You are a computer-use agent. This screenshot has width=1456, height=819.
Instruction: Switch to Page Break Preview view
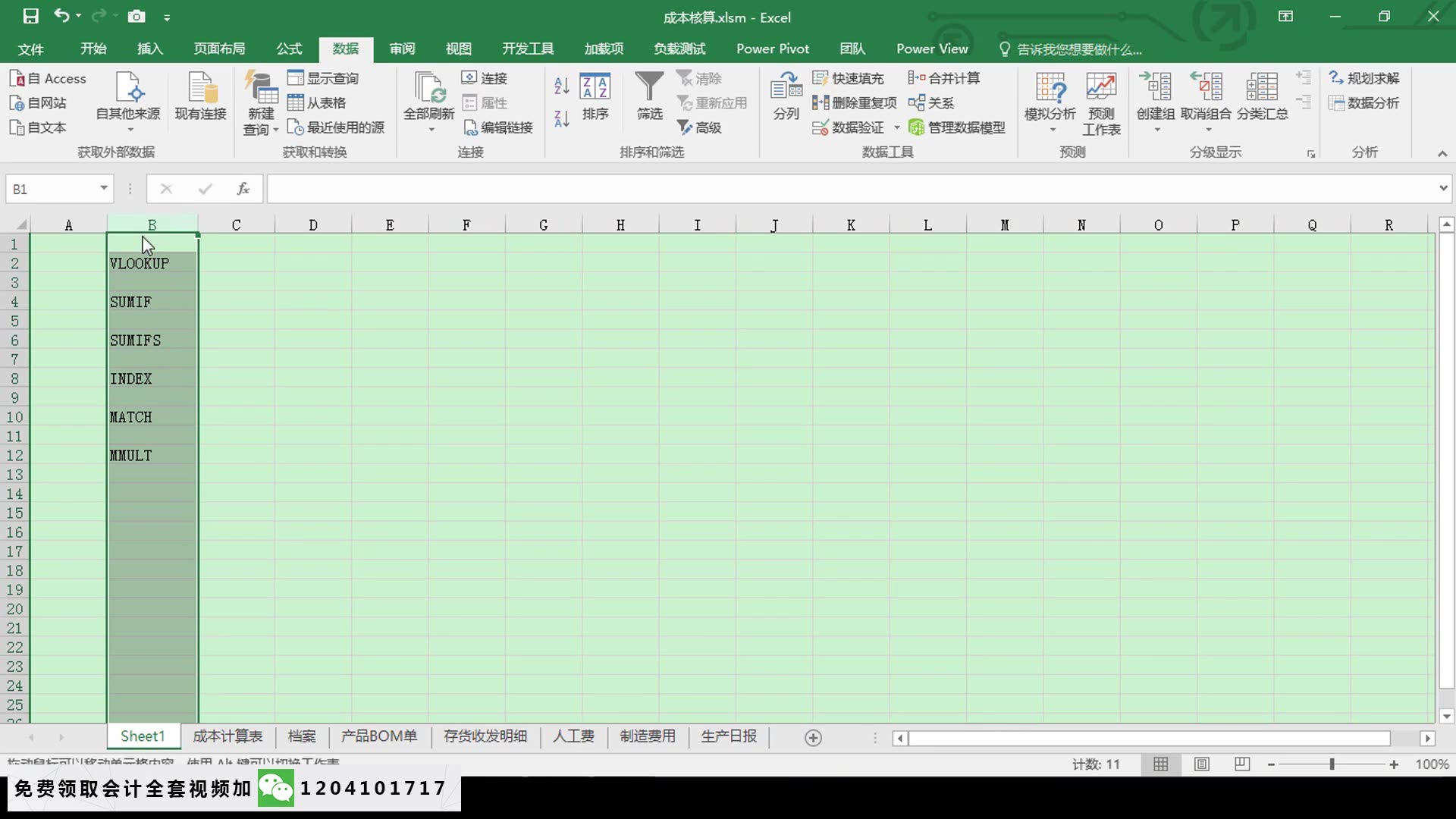click(1241, 764)
